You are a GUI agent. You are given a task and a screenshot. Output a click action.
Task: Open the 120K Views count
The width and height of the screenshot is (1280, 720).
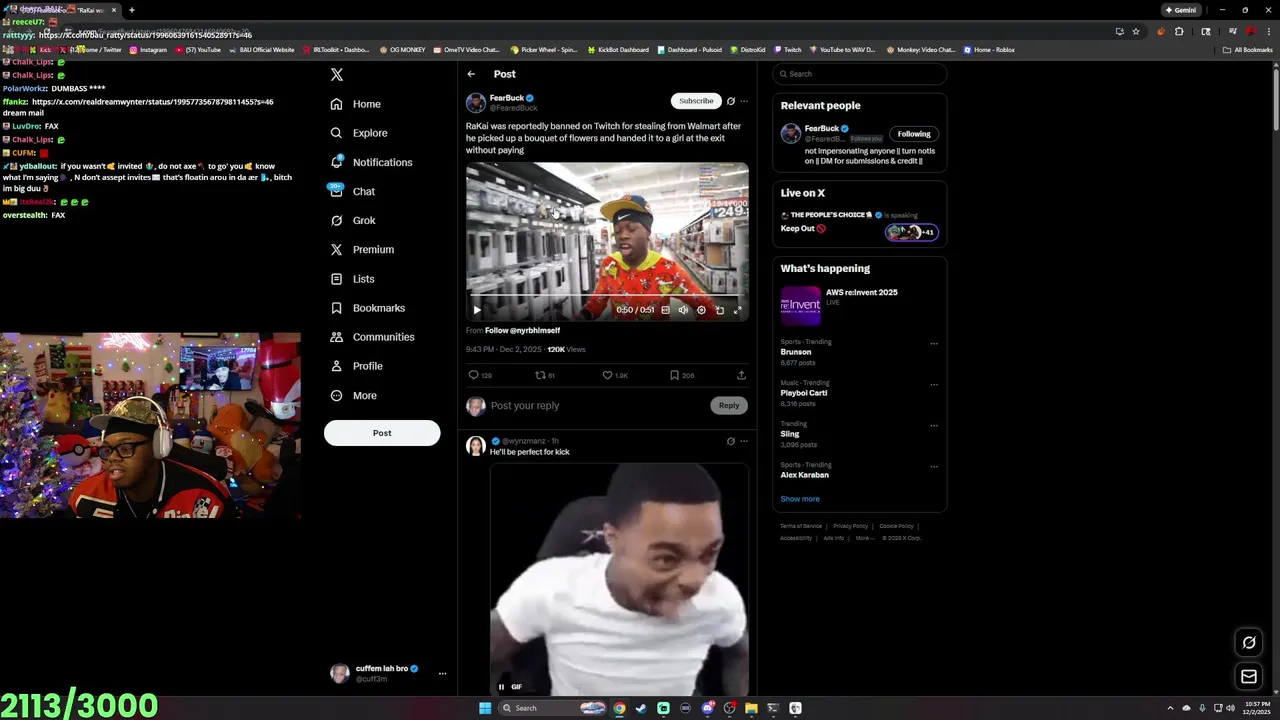point(566,350)
